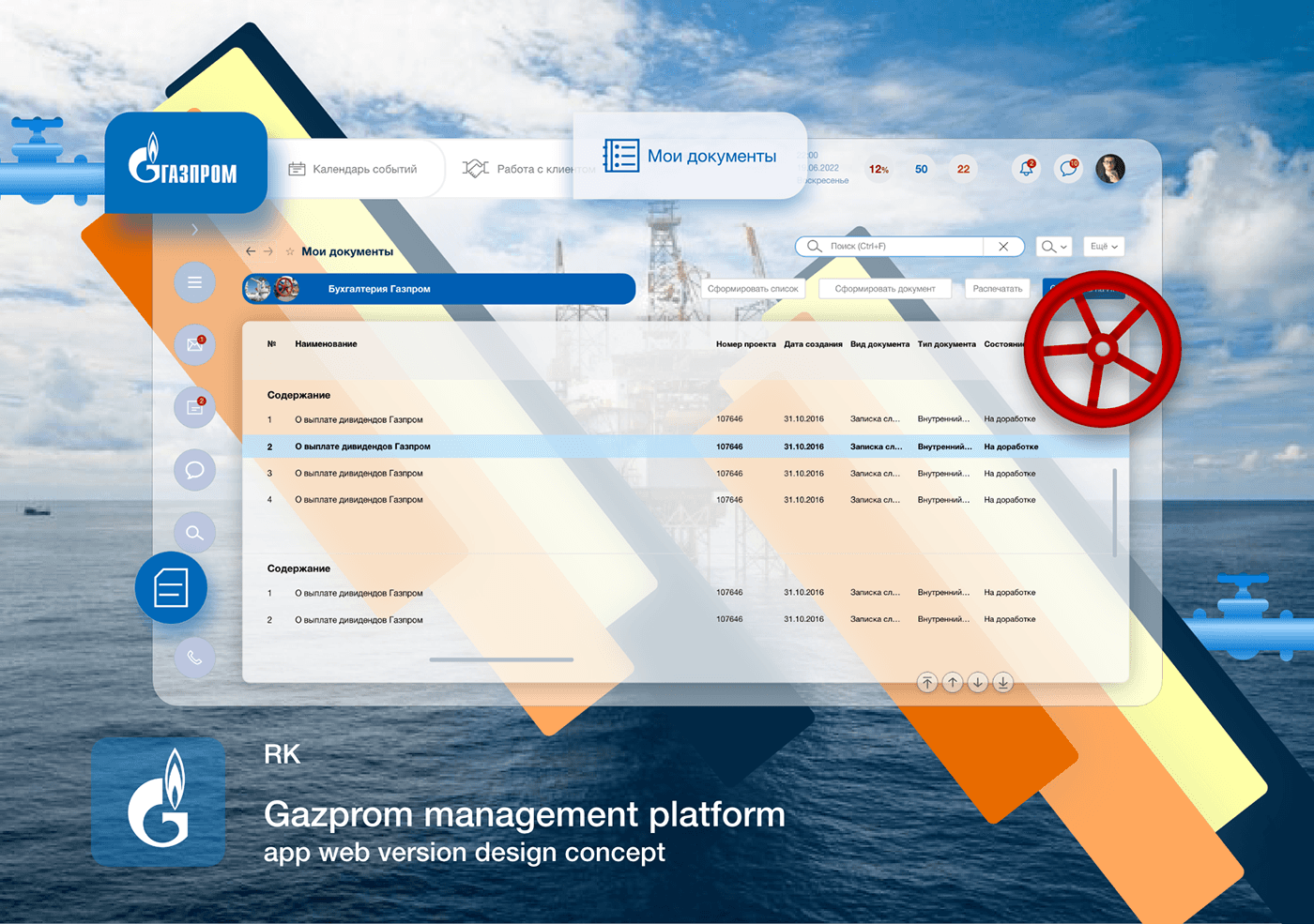Open header chat messages with badge
Screen dimensions: 1314x924
point(1068,169)
